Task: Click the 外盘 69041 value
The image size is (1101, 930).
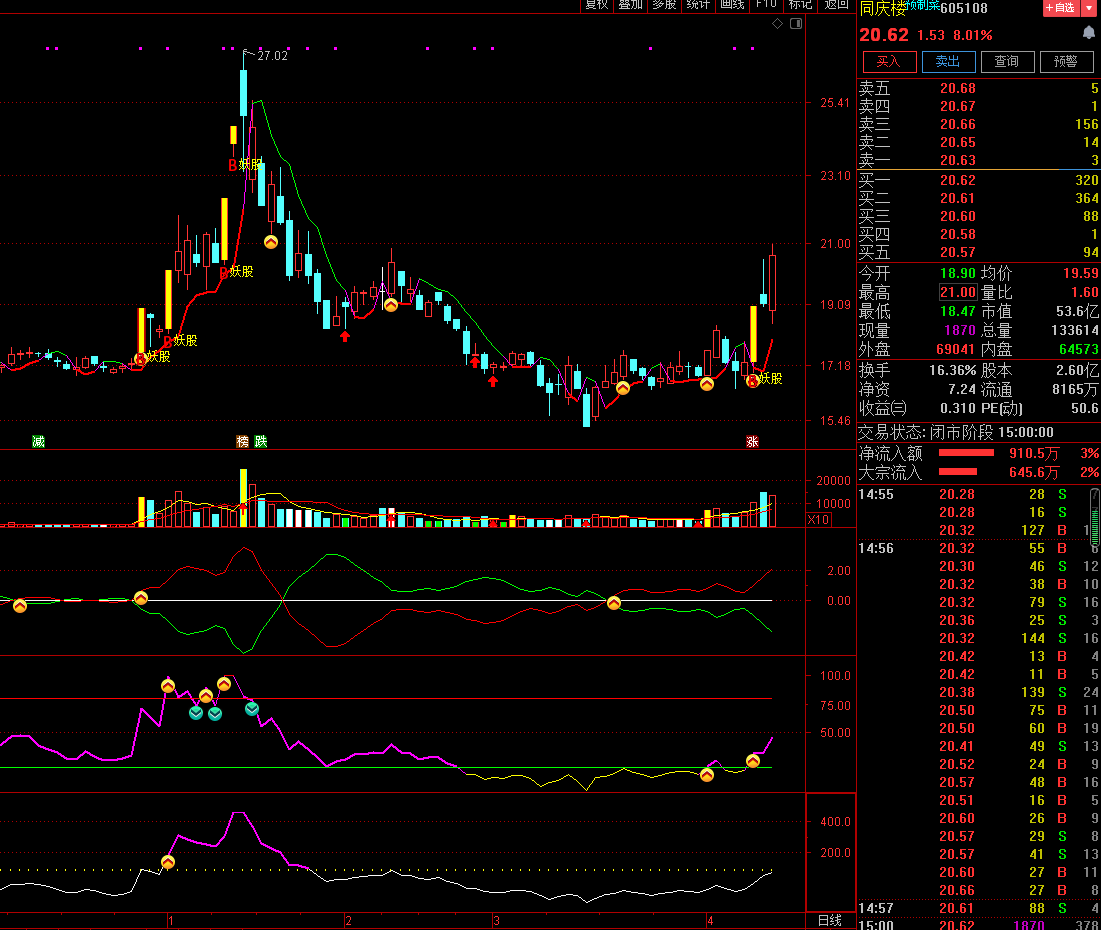Action: coord(955,350)
